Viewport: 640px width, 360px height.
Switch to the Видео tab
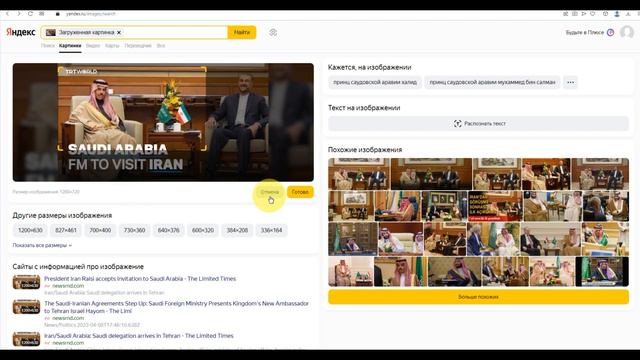[93, 46]
